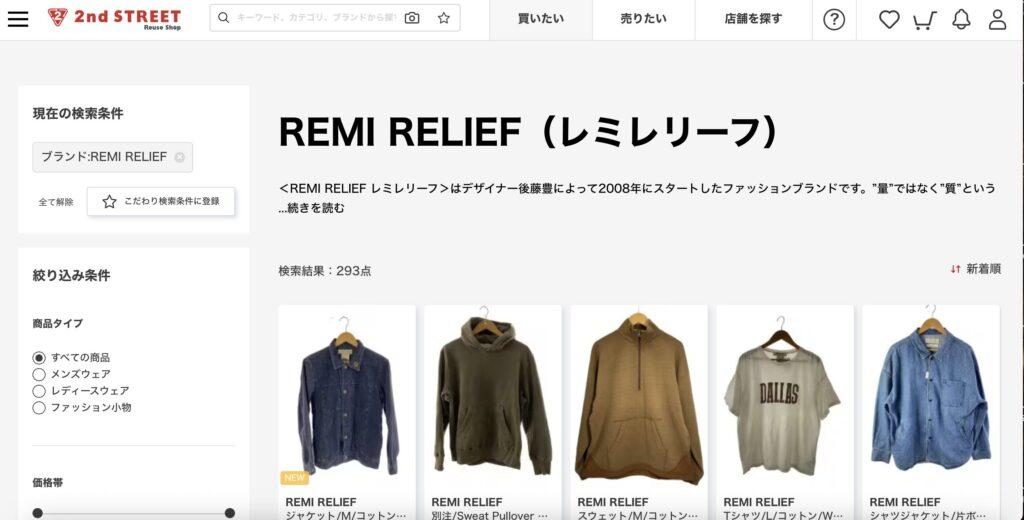Open the shopping cart
The image size is (1024, 520).
pos(925,20)
